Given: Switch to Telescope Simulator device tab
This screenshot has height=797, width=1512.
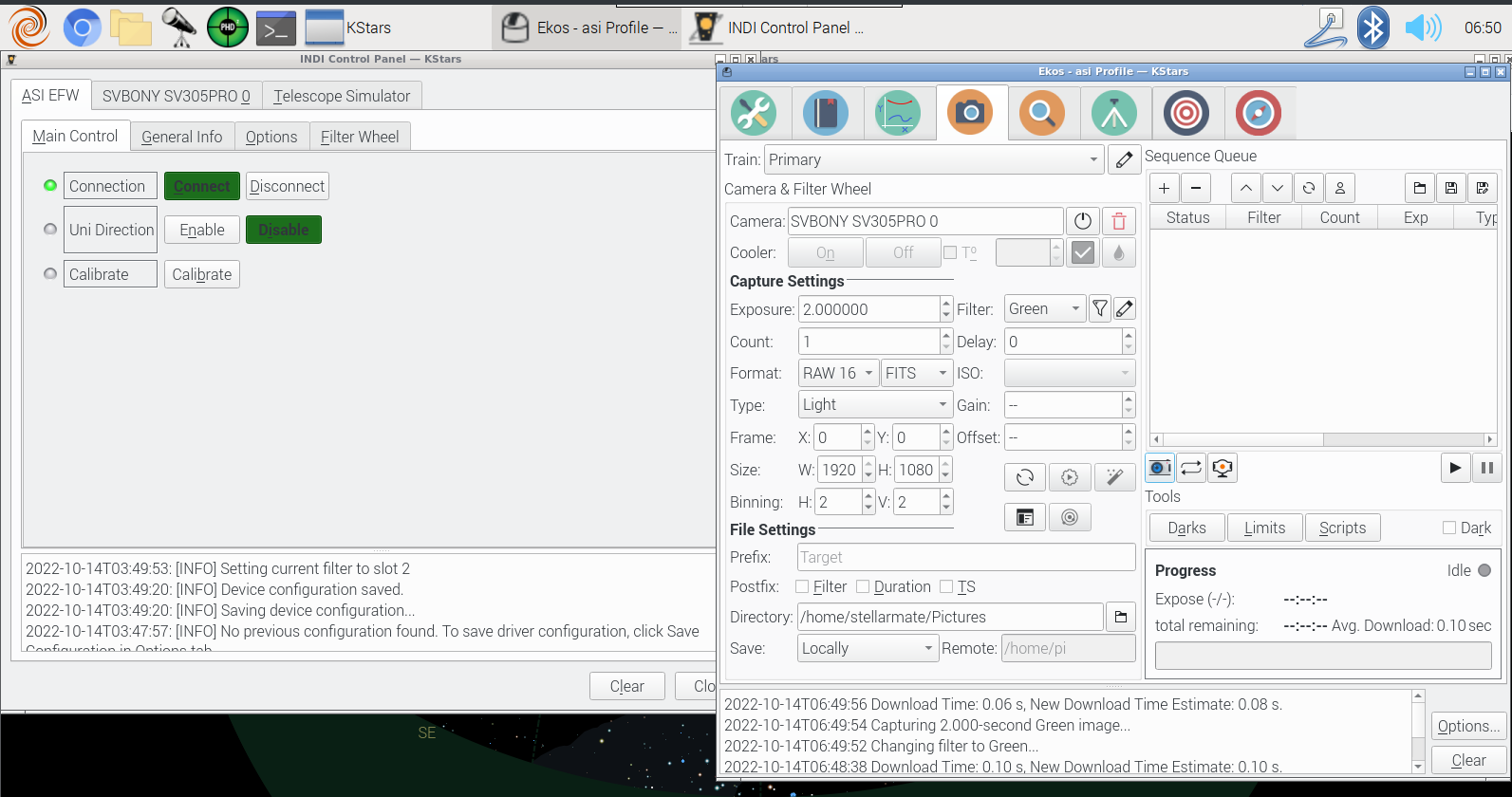Looking at the screenshot, I should point(342,96).
